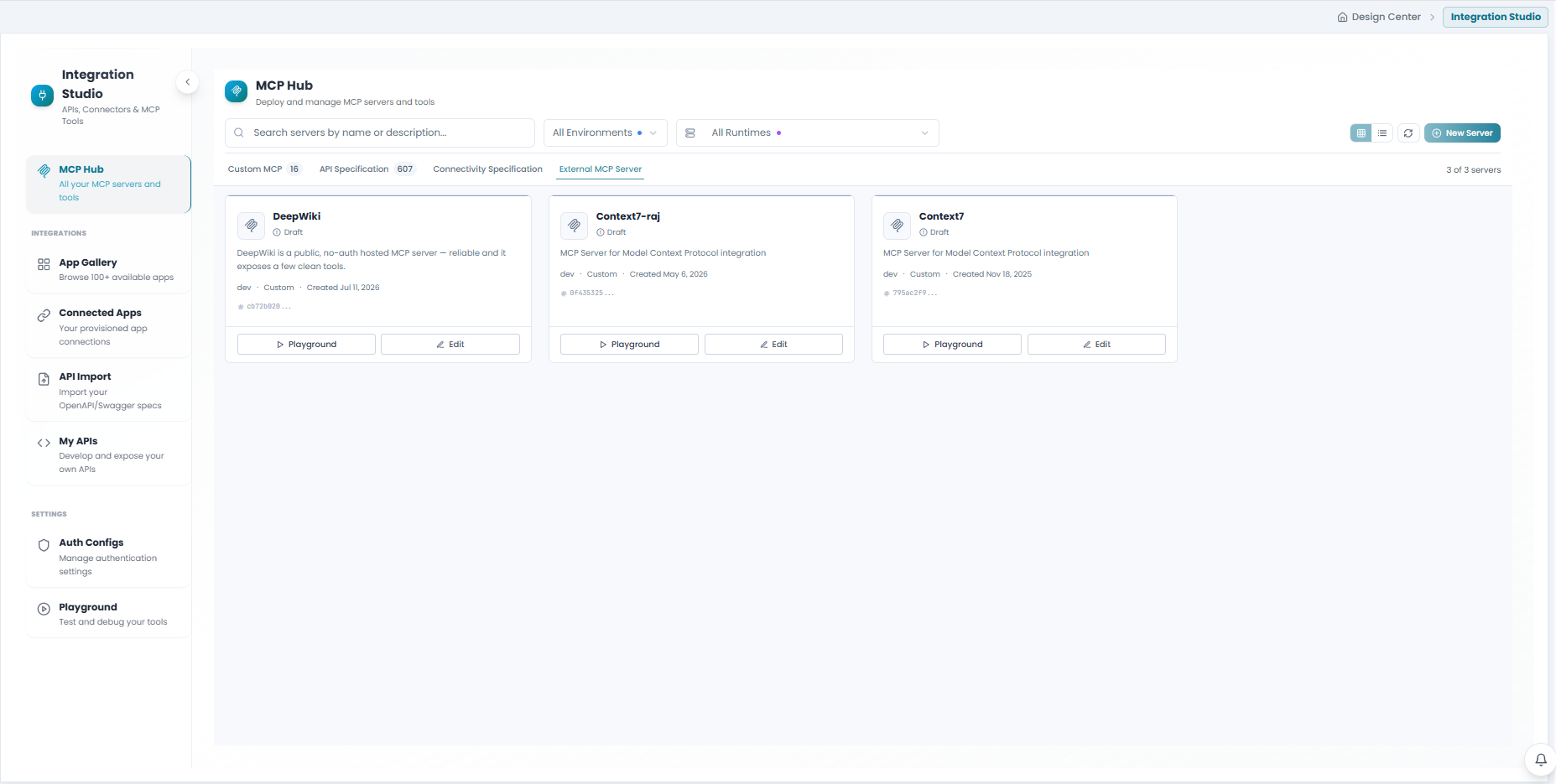Screen dimensions: 1556x784
Task: Click the Context7-raj card title
Action: [628, 216]
